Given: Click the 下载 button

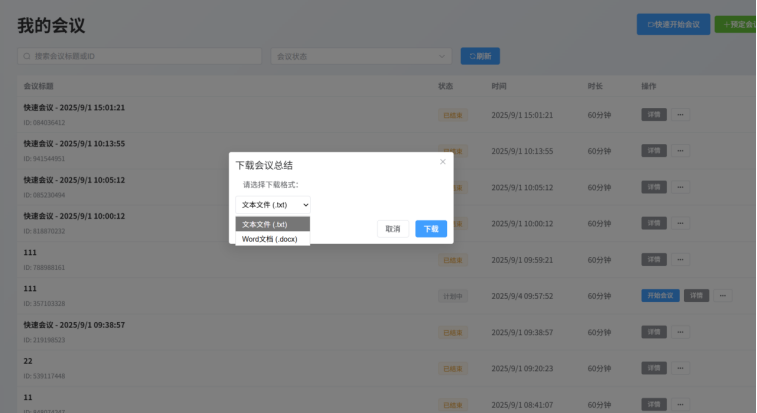Looking at the screenshot, I should tap(431, 229).
